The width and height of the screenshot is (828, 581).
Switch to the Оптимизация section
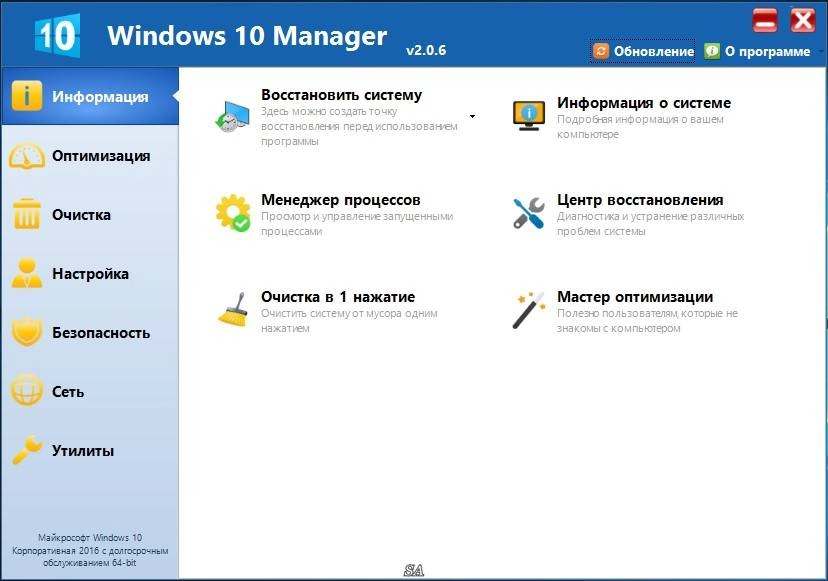coord(90,156)
